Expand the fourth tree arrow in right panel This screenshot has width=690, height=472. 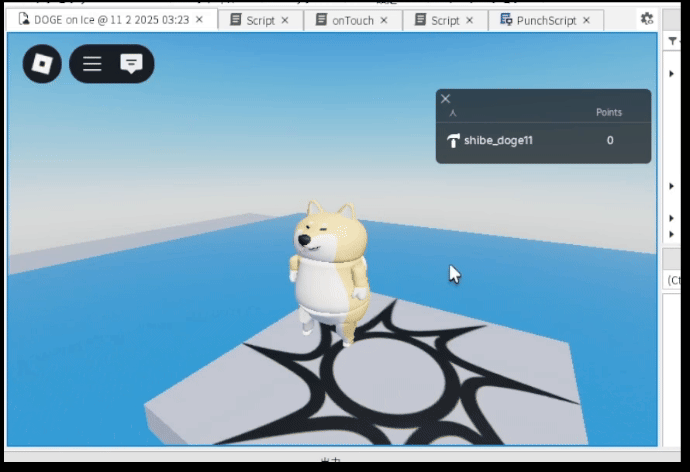coord(672,234)
